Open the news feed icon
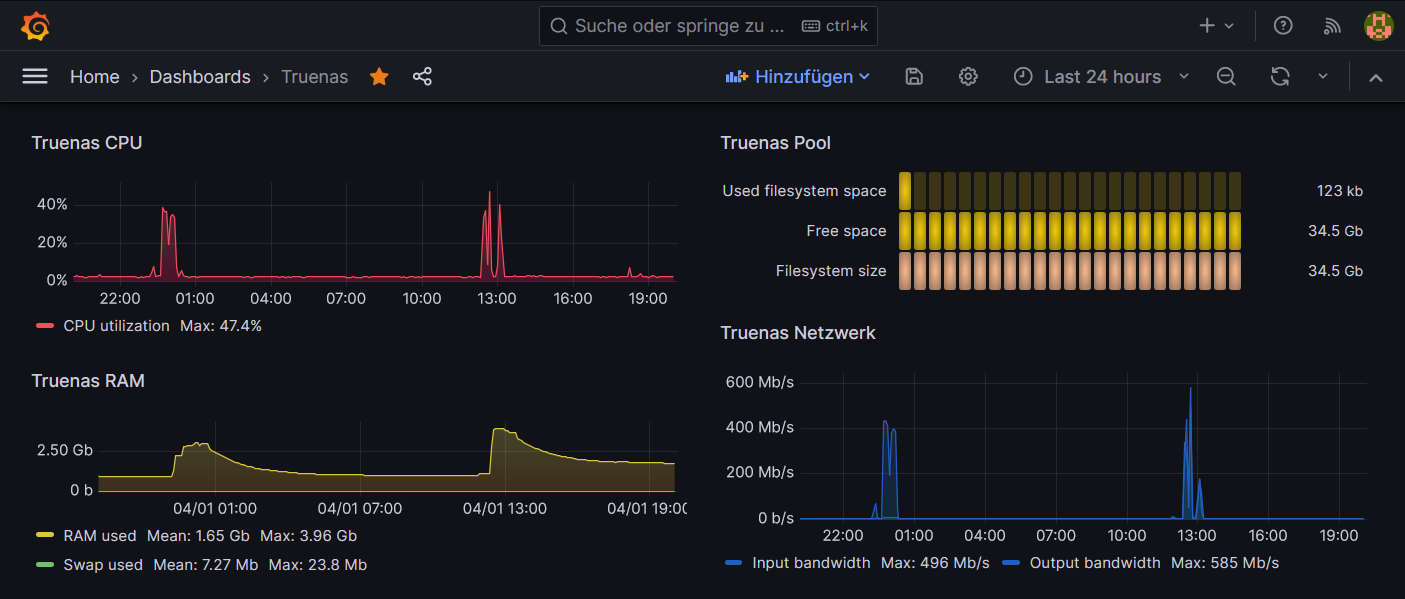 coord(1331,26)
